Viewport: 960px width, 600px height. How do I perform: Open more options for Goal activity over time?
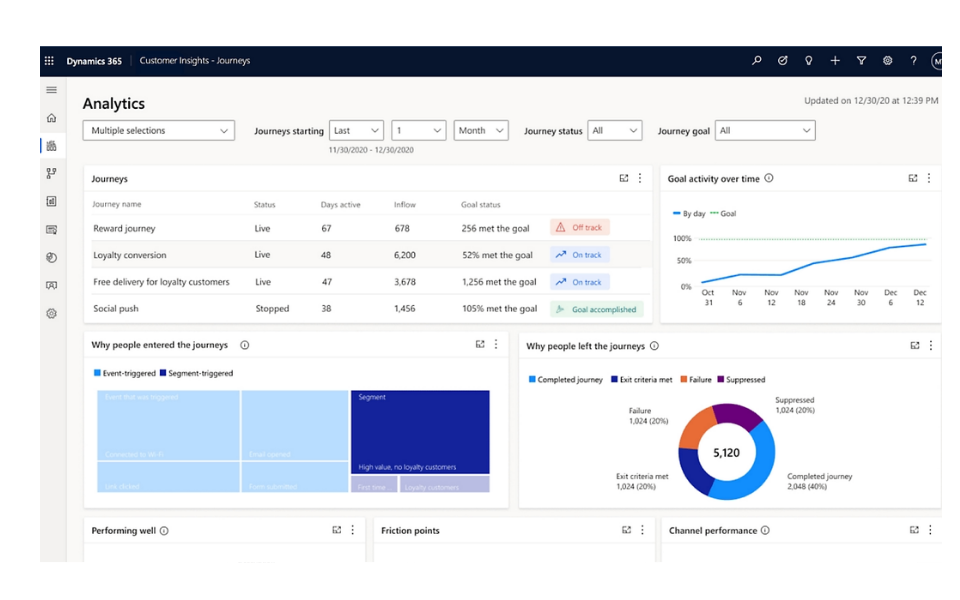(929, 178)
